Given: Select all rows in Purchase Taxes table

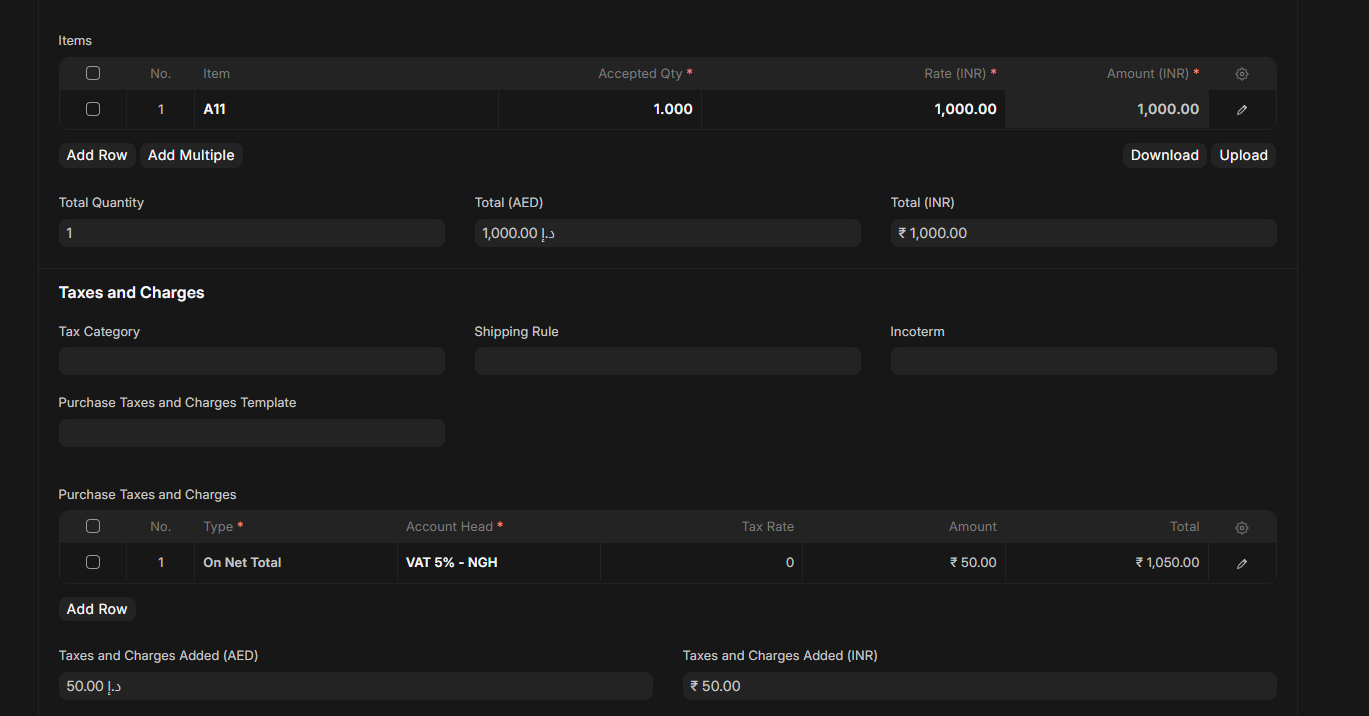Looking at the screenshot, I should click(93, 526).
